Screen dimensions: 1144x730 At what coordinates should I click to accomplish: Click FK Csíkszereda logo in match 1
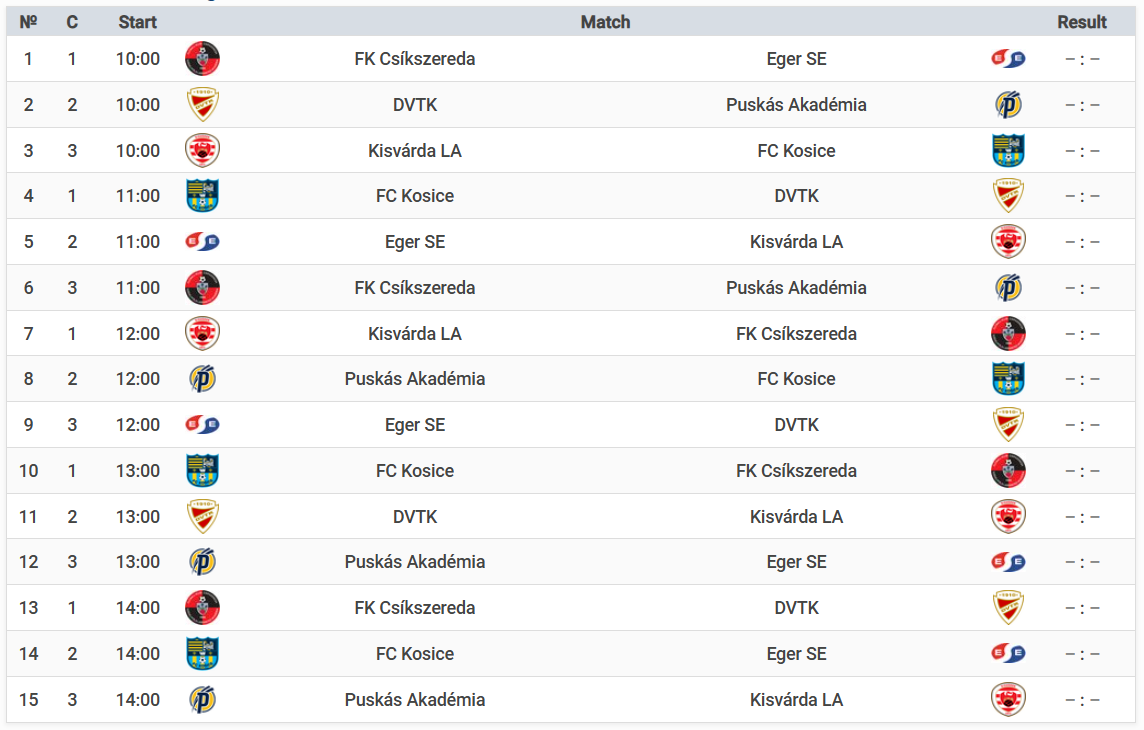click(x=203, y=59)
